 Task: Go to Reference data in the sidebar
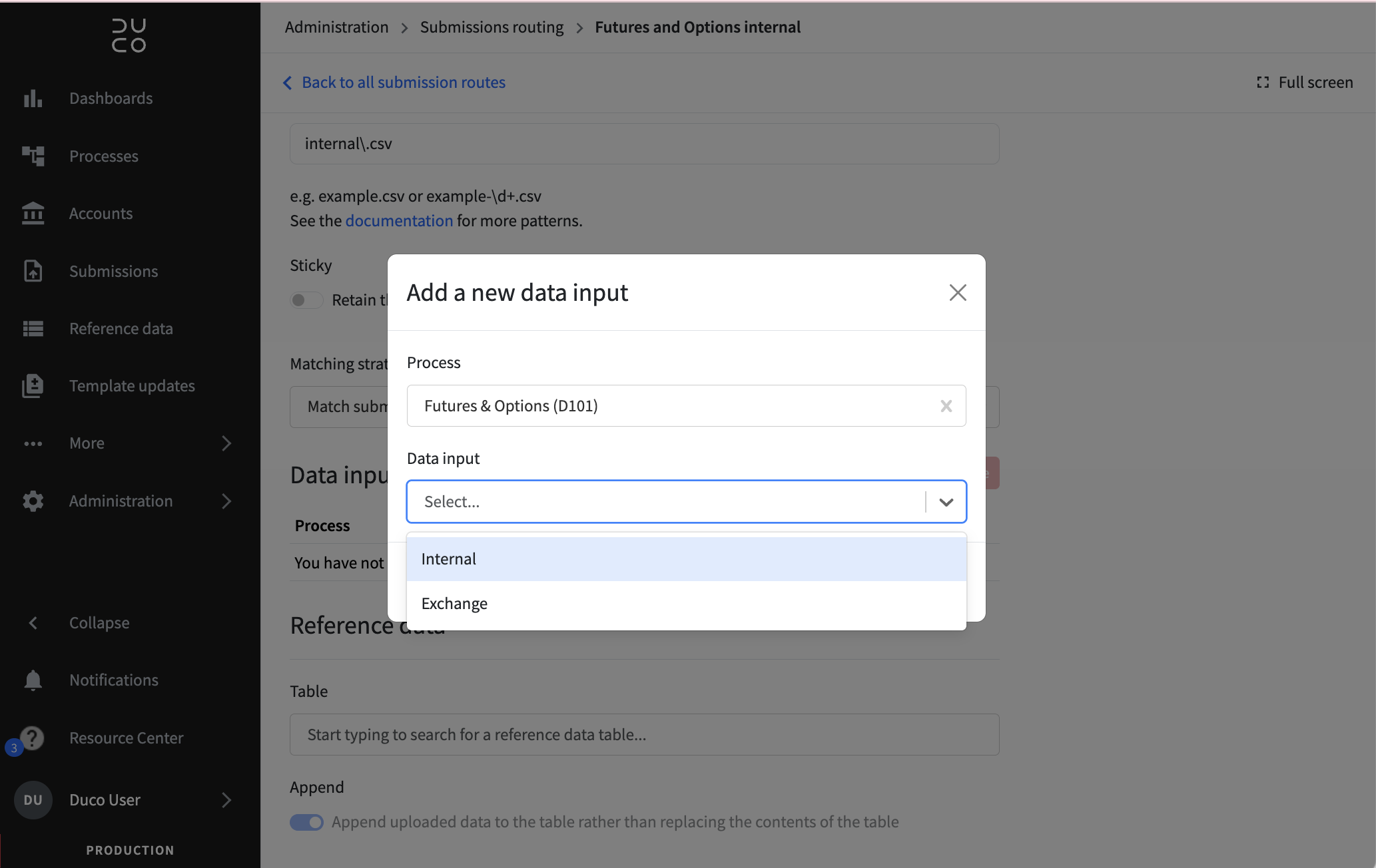pyautogui.click(x=121, y=329)
